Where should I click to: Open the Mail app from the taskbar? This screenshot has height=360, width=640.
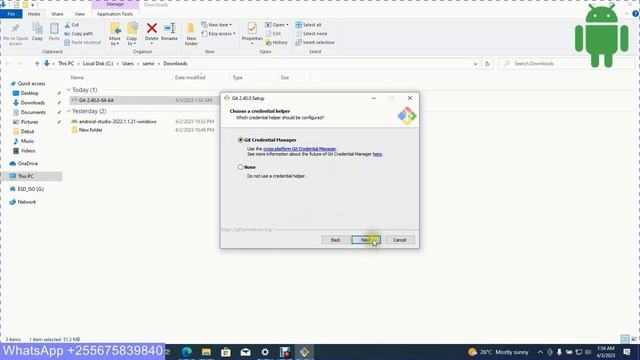245,352
